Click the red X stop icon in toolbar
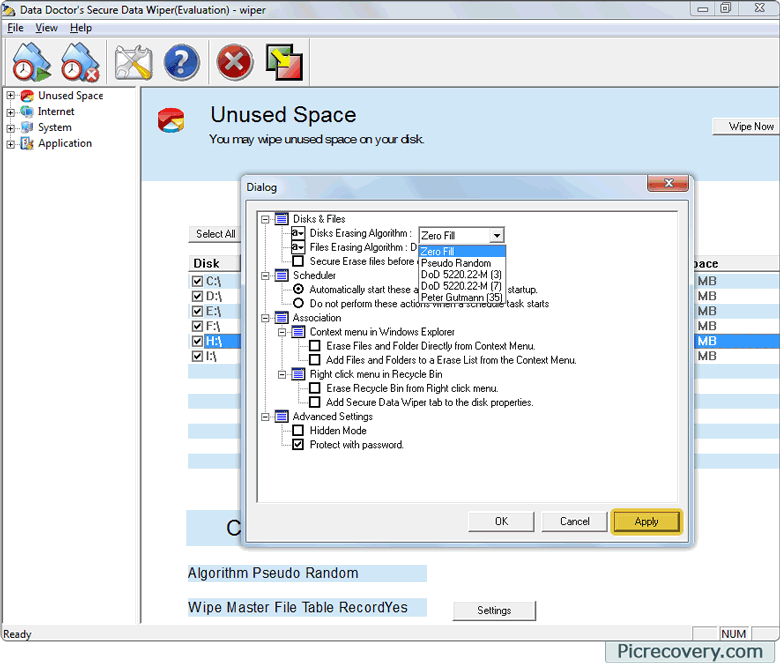Viewport: 780px width, 663px height. coord(234,62)
